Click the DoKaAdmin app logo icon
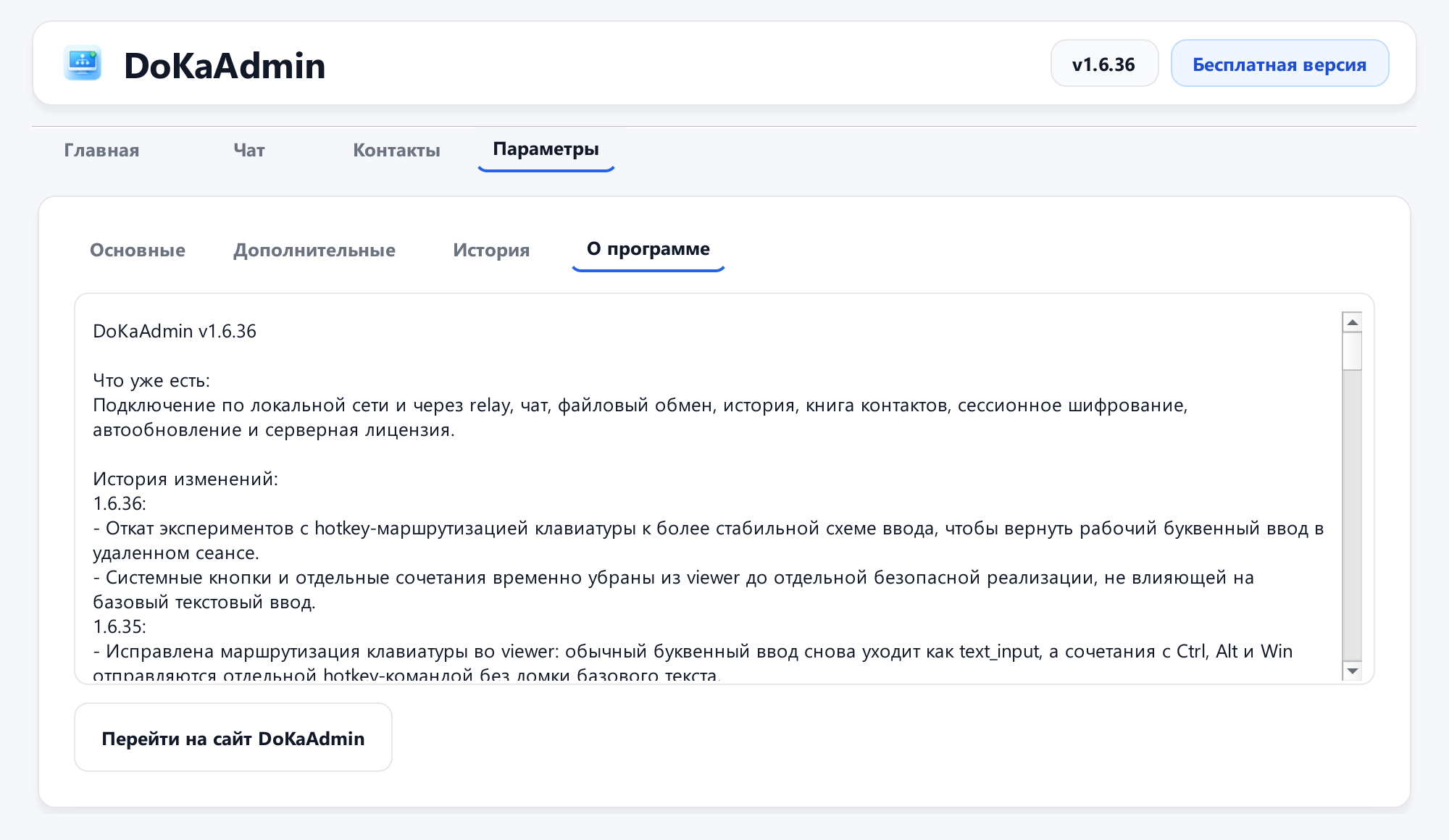 click(x=83, y=63)
